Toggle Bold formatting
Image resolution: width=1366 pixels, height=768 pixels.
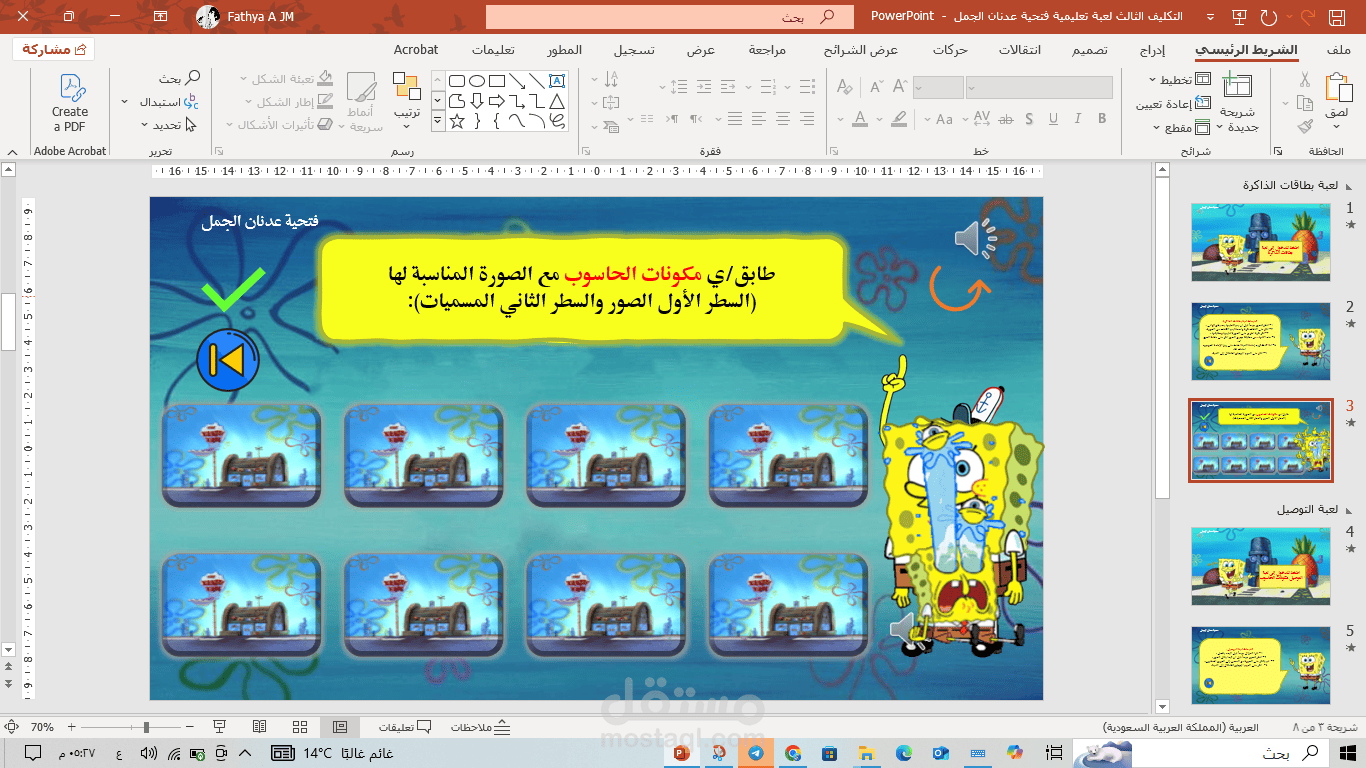pyautogui.click(x=1103, y=119)
